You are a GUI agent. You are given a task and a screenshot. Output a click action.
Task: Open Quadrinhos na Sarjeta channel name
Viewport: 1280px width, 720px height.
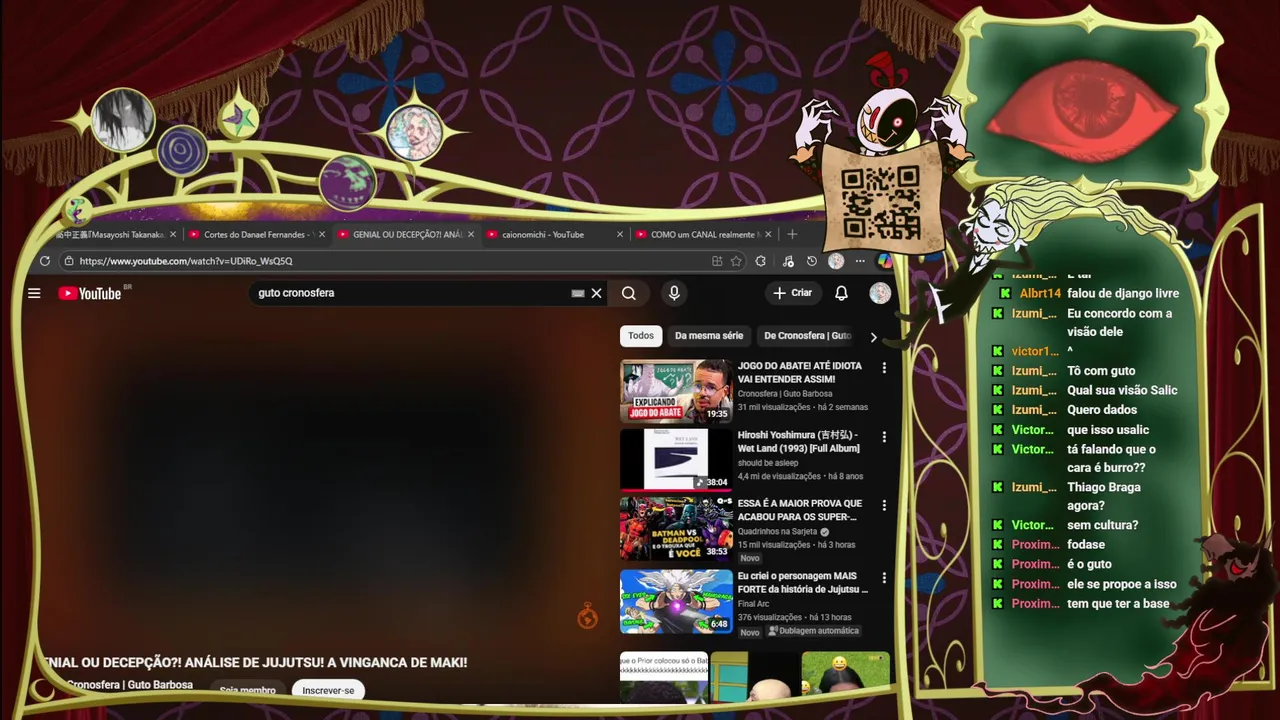point(778,532)
